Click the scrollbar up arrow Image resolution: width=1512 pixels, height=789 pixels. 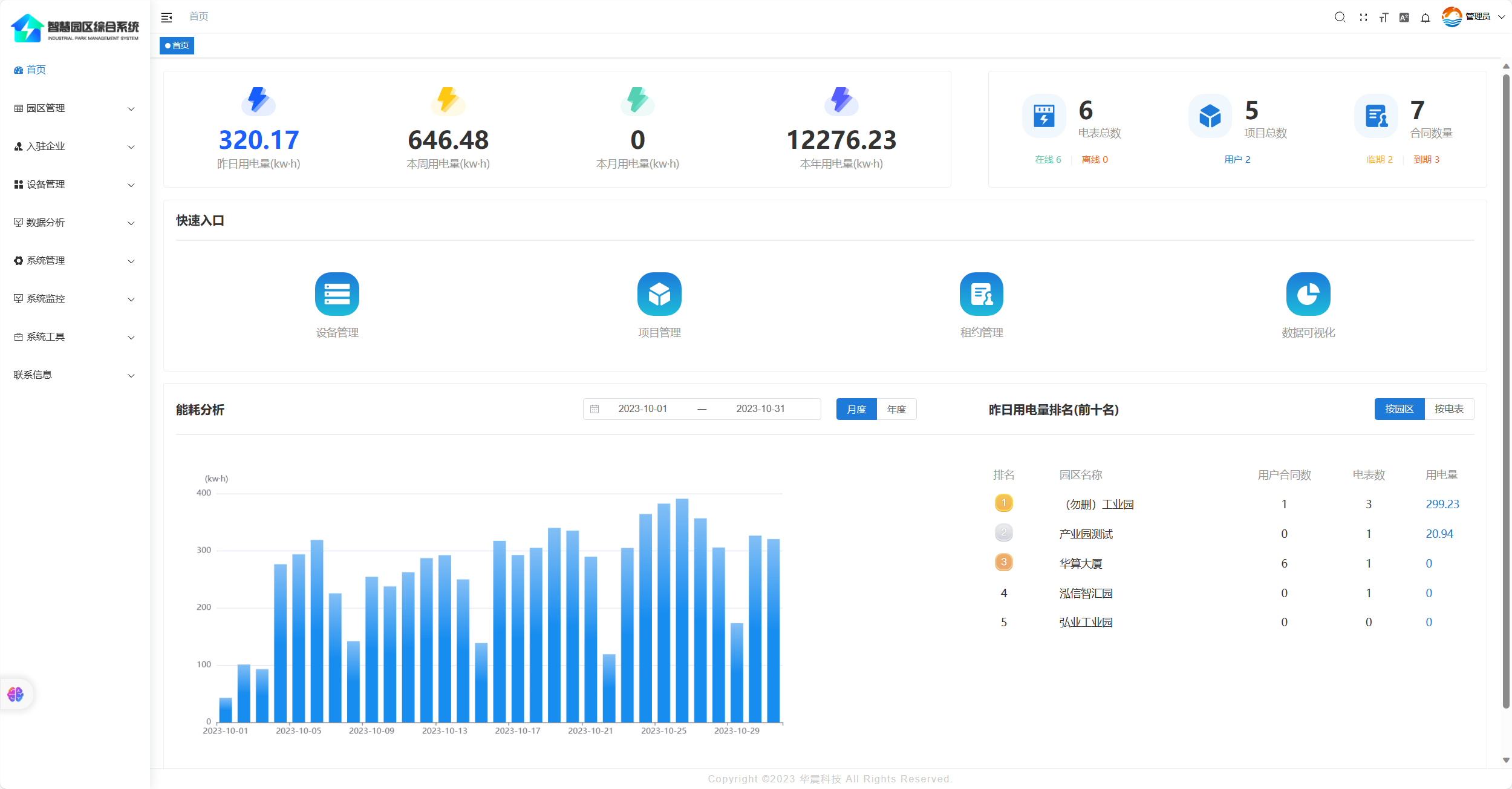pos(1506,67)
